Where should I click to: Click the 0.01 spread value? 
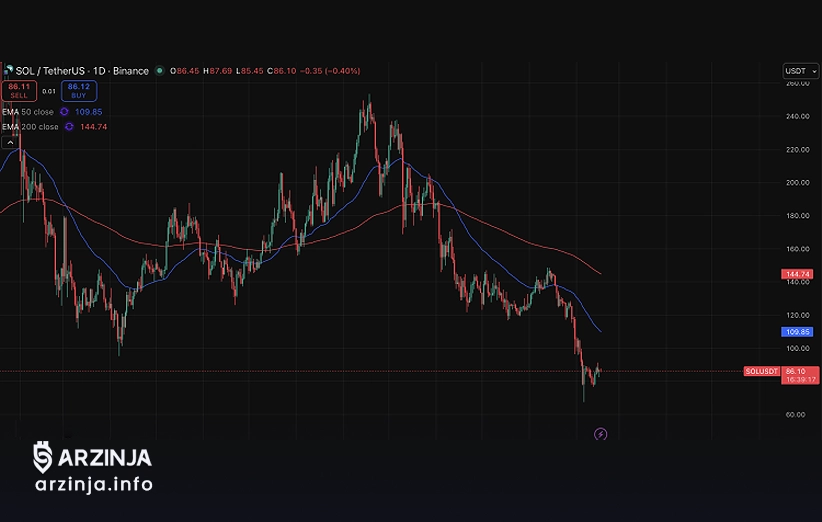click(x=48, y=91)
